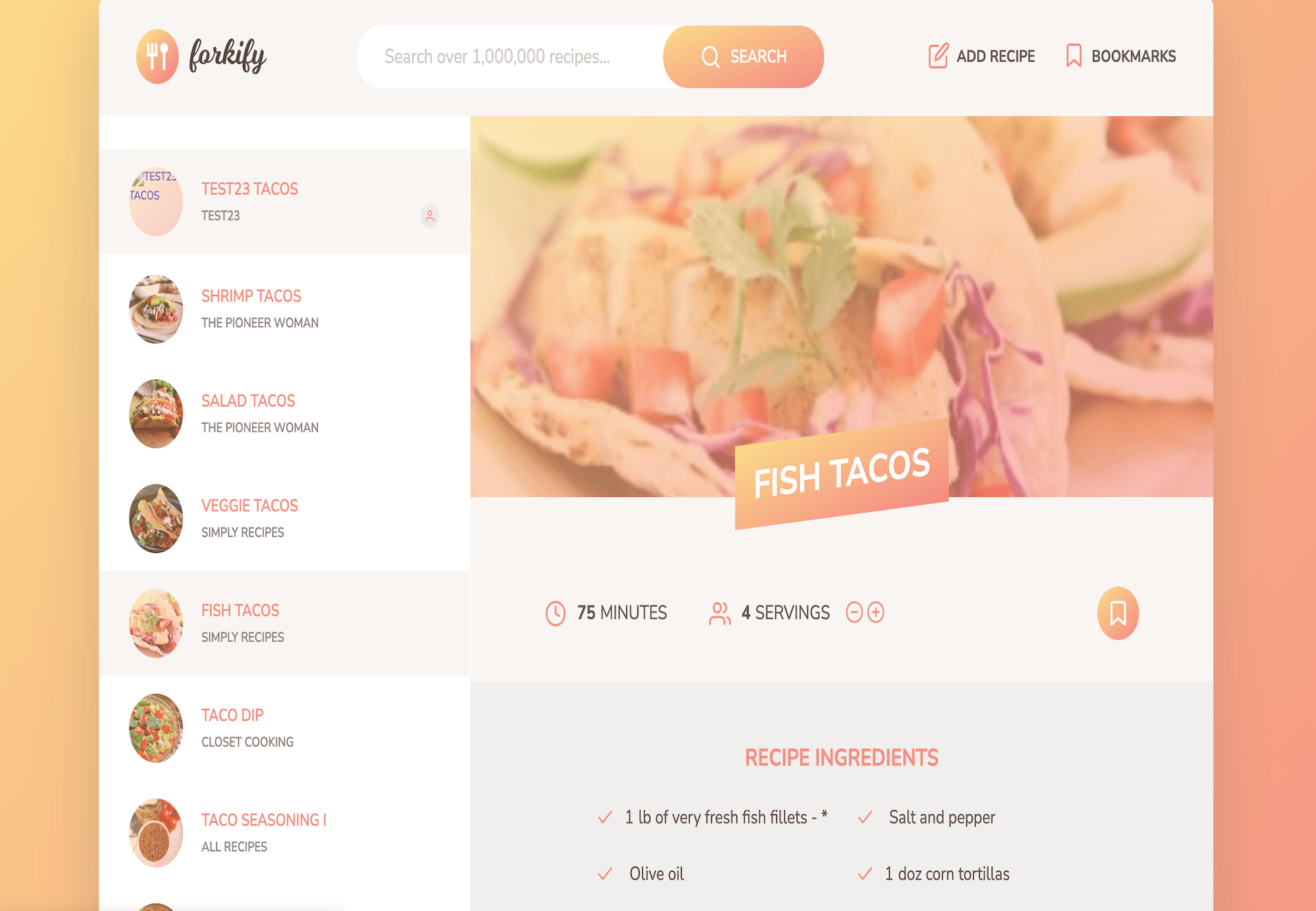Click the SEARCH button
This screenshot has width=1316, height=911.
point(744,57)
